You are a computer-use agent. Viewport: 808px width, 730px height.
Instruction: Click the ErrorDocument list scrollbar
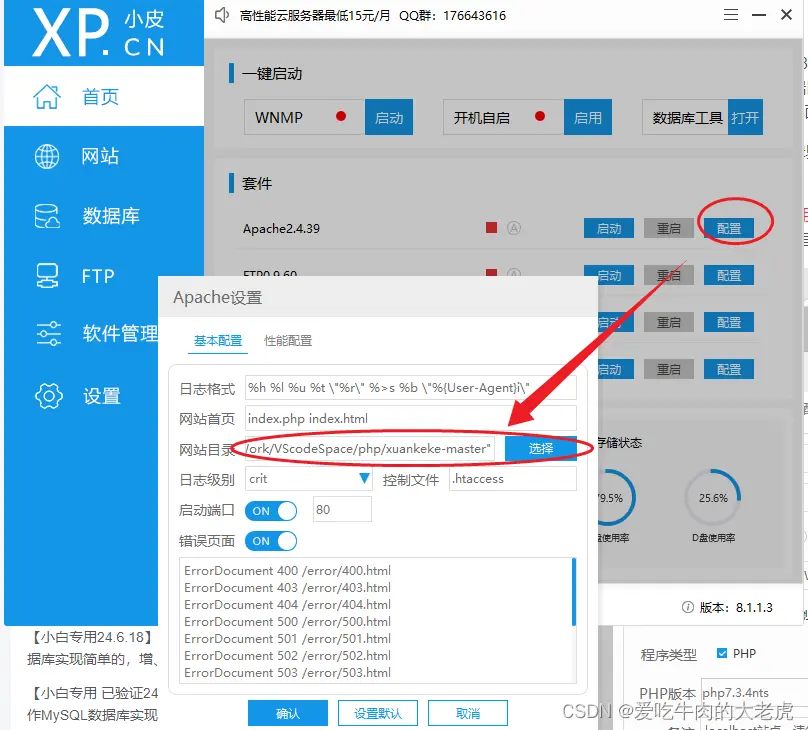[x=574, y=592]
